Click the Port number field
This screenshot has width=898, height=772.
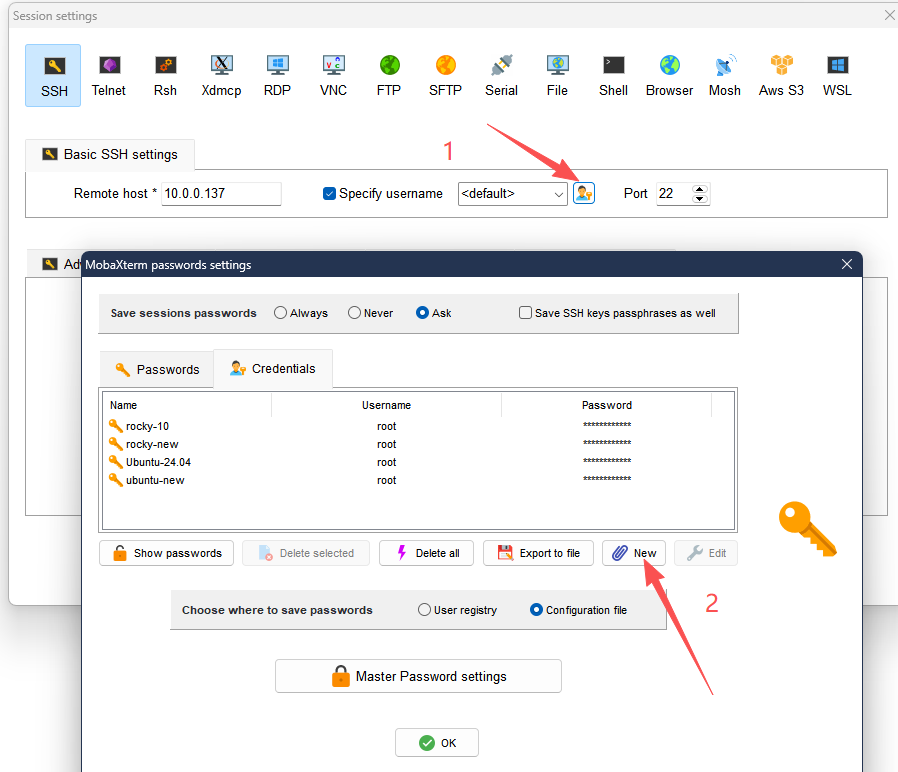click(x=674, y=194)
